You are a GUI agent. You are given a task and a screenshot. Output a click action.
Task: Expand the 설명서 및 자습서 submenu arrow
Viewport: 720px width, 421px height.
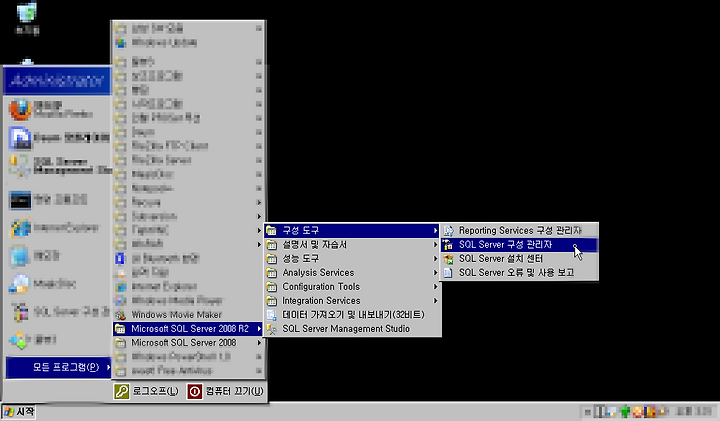pos(435,245)
